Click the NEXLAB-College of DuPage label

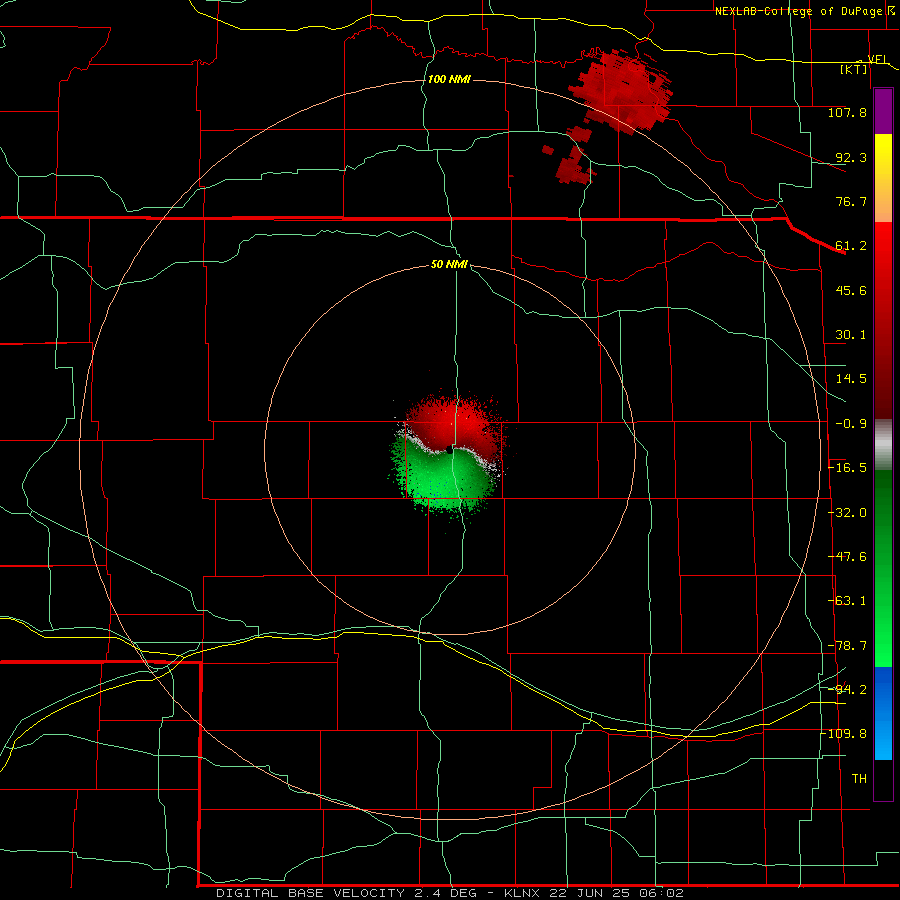pyautogui.click(x=802, y=11)
